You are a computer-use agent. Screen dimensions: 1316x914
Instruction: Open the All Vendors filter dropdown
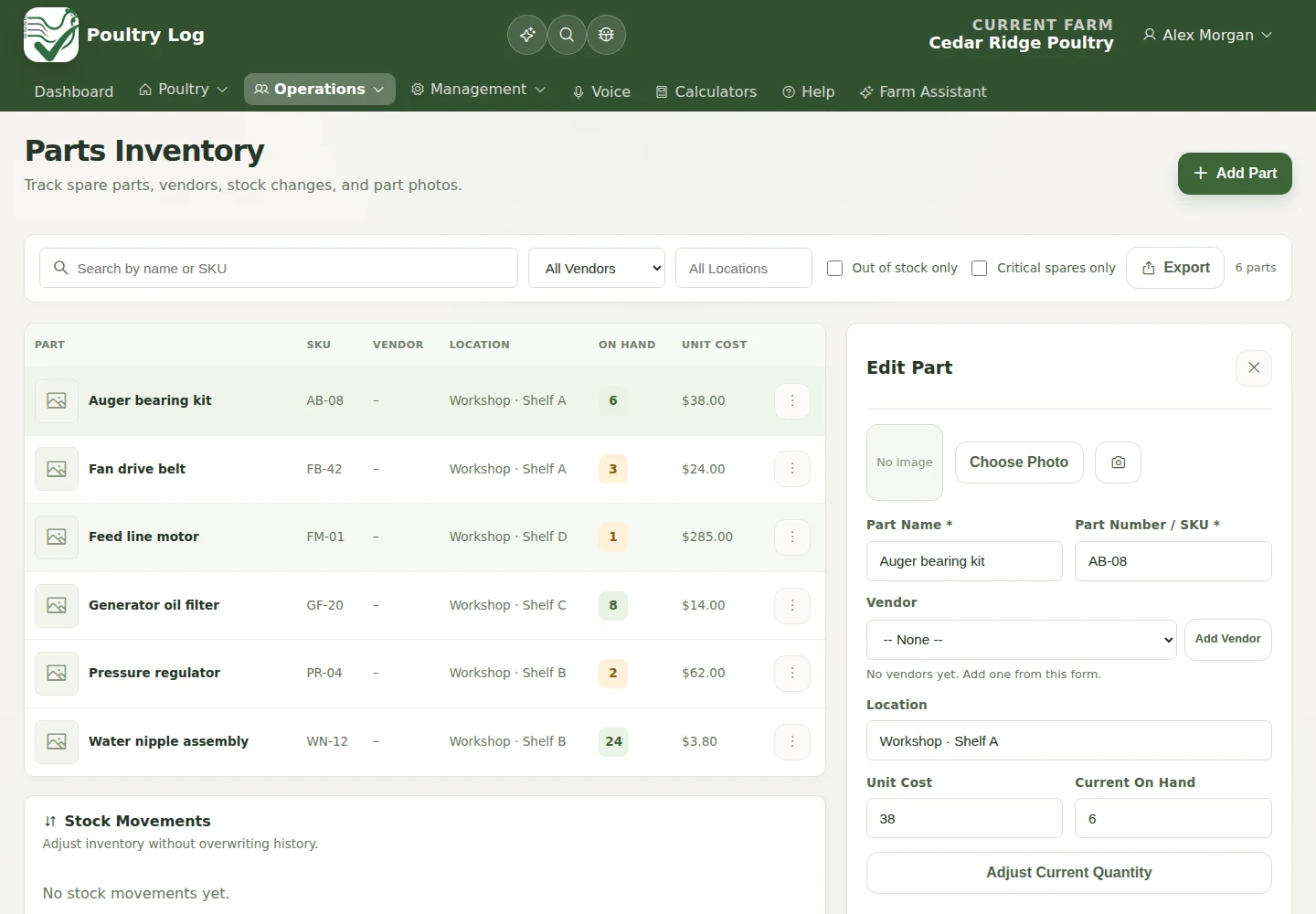[x=597, y=268]
